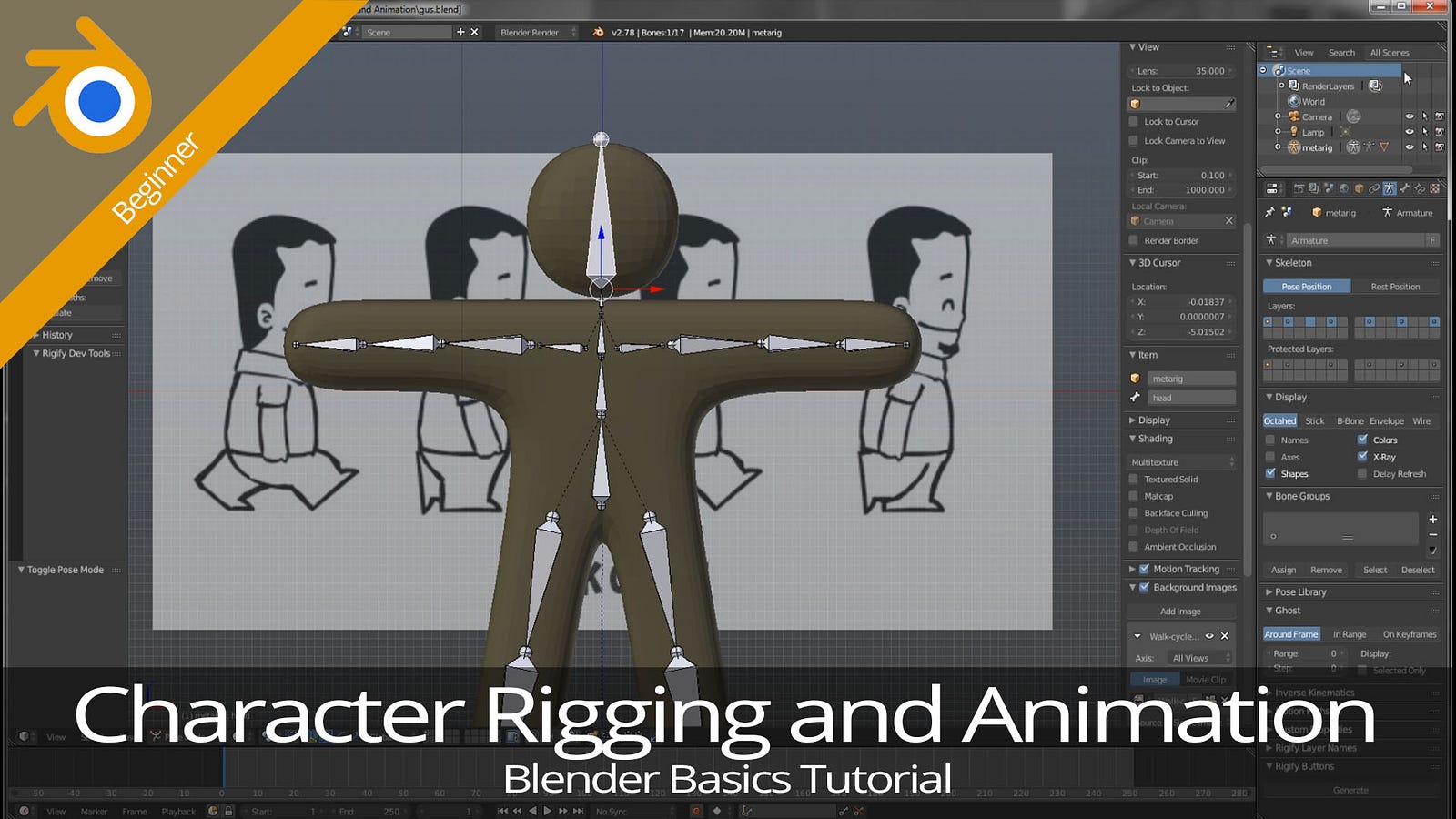Uncheck the Shapes display checkbox
The image size is (1456, 819).
(1270, 473)
